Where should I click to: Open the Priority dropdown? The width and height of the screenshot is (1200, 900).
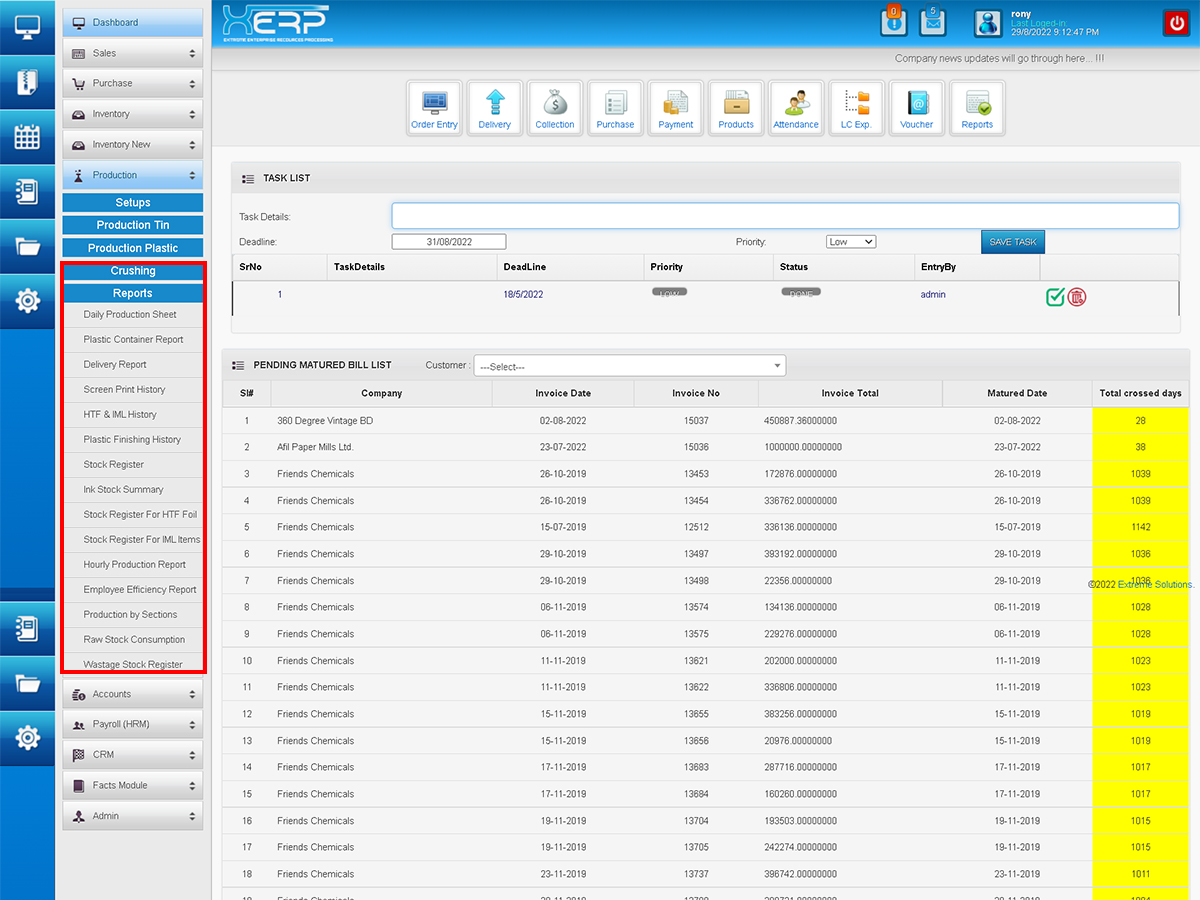tap(851, 242)
